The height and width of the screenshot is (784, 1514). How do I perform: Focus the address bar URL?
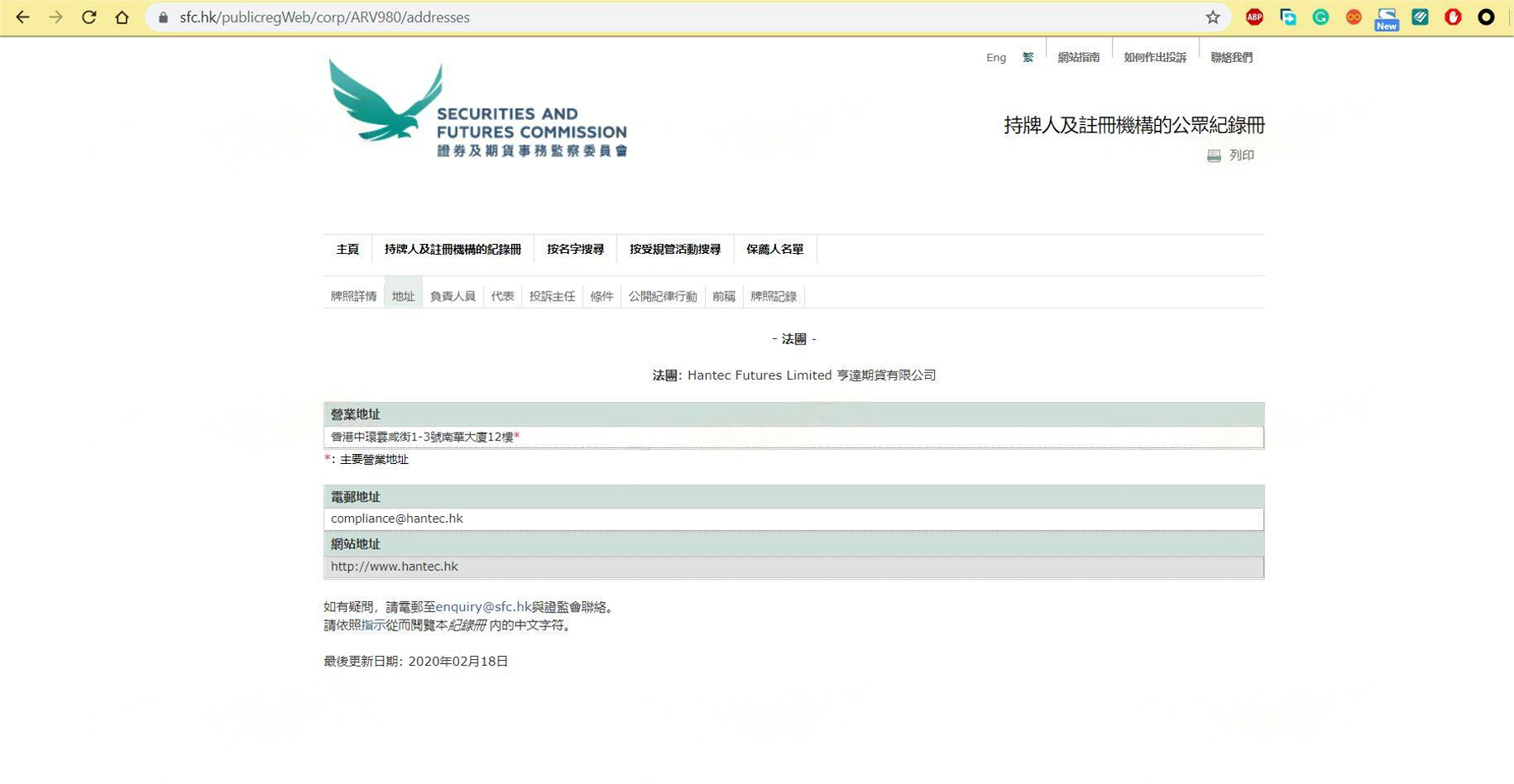(x=324, y=17)
